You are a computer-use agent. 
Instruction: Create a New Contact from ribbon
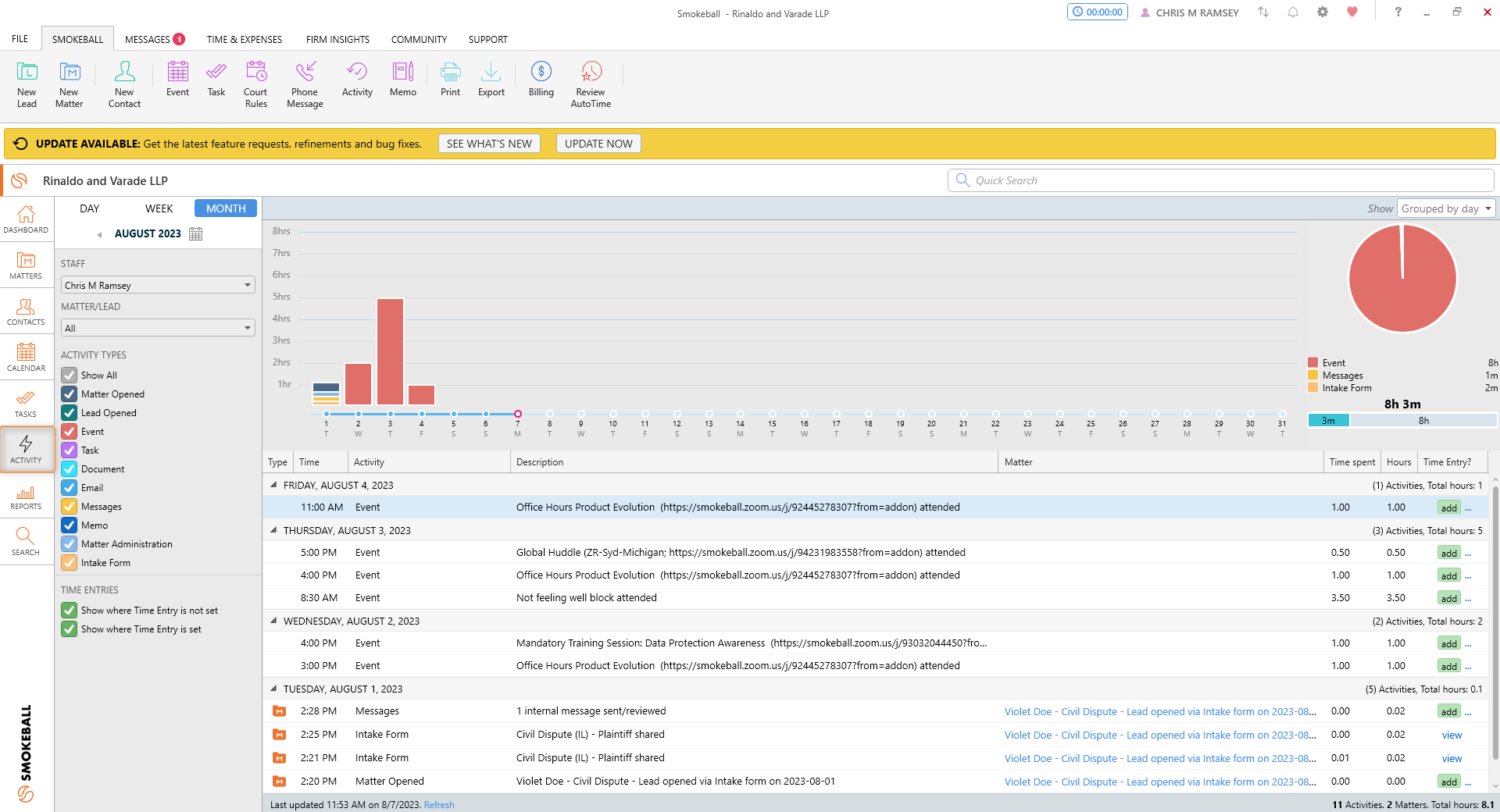pos(124,84)
